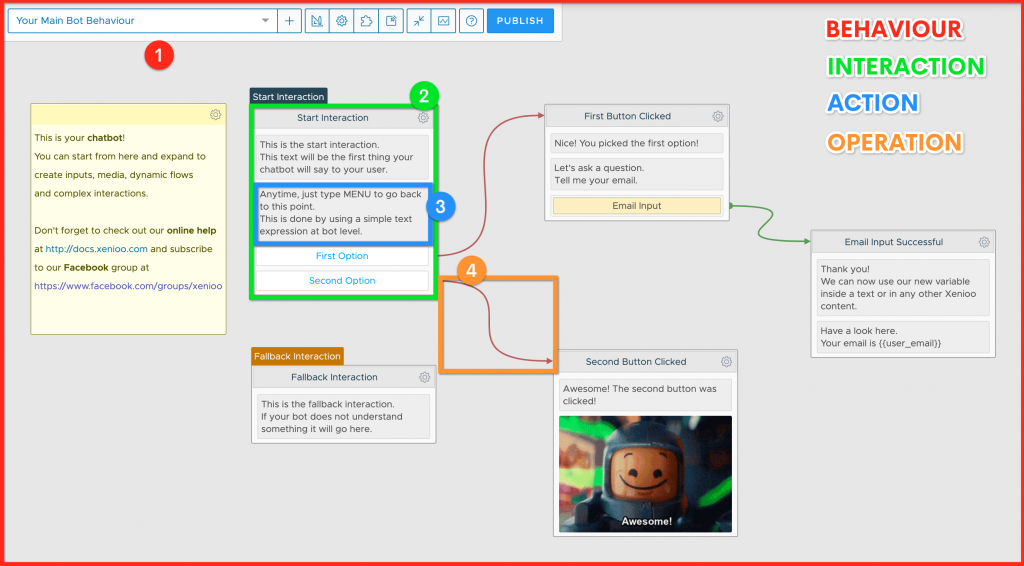
Task: Click 'This is your chatbot!' note text
Action: pos(79,138)
